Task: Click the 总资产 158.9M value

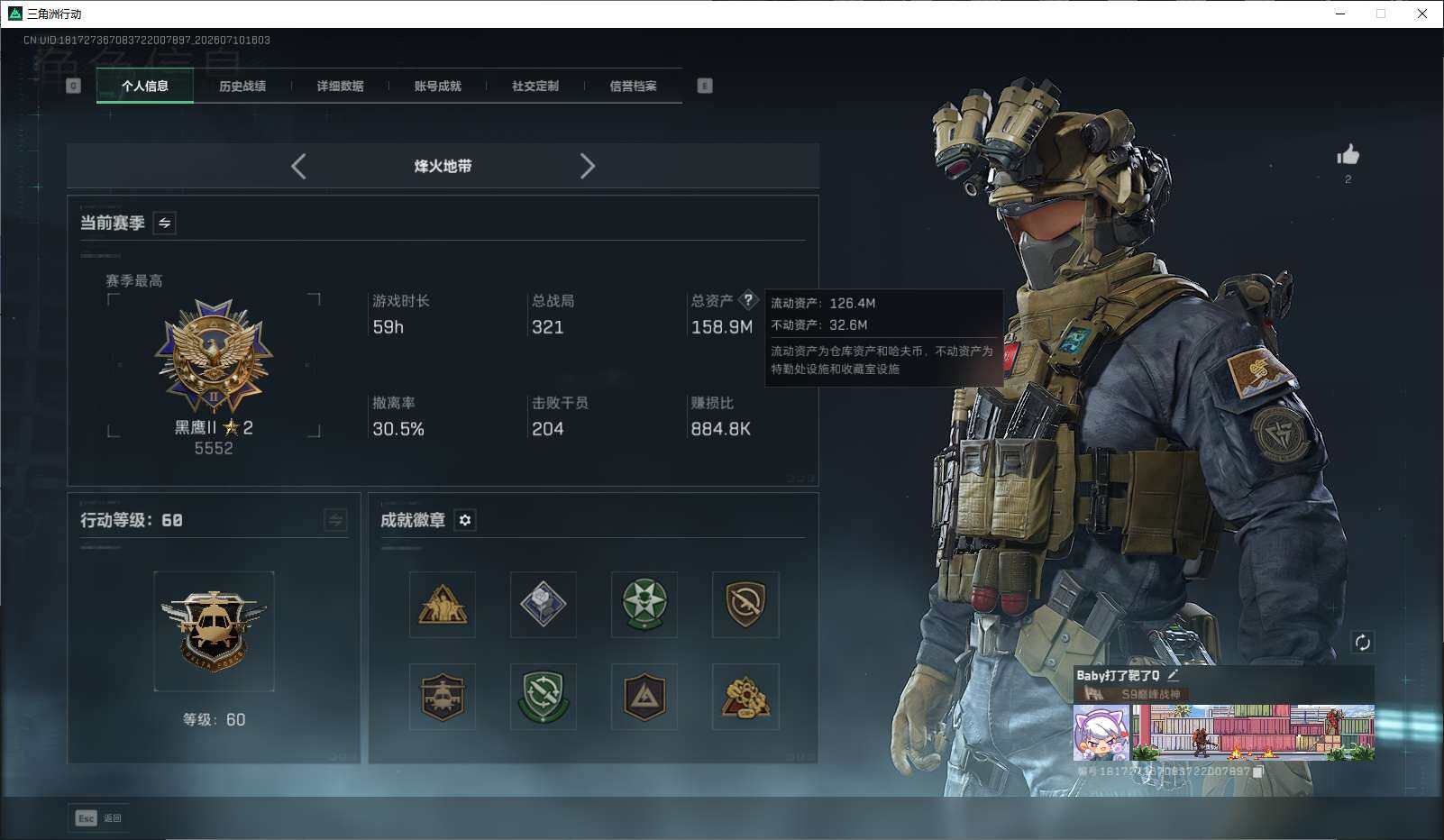Action: click(x=722, y=327)
